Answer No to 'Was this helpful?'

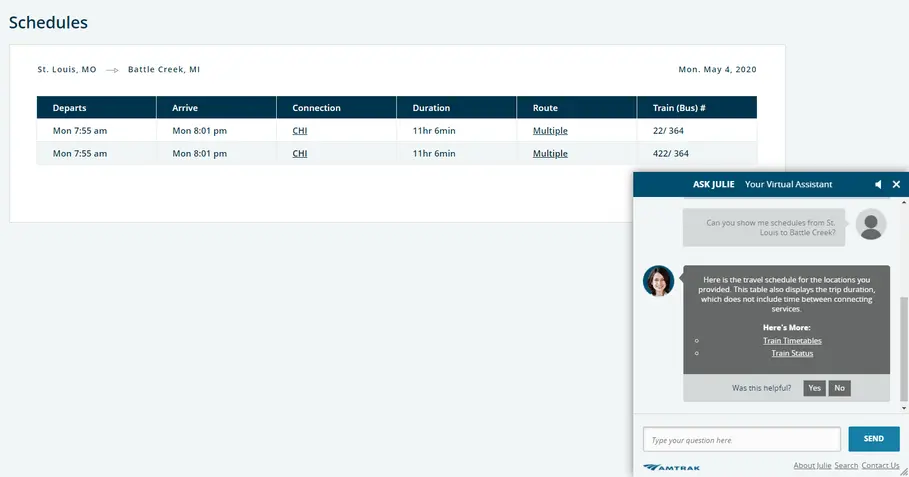(x=839, y=388)
